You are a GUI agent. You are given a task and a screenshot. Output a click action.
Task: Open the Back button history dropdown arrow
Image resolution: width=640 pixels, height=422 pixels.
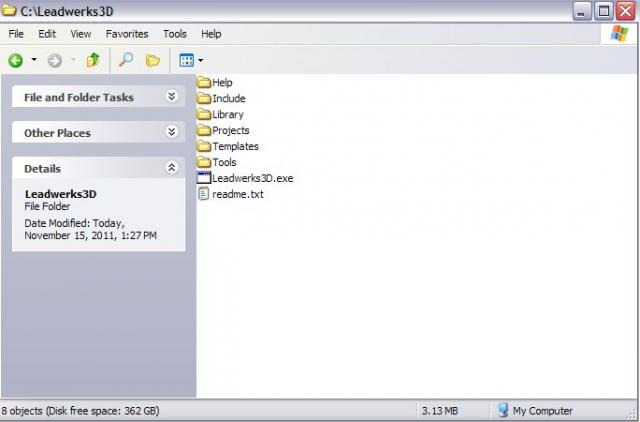pos(34,60)
